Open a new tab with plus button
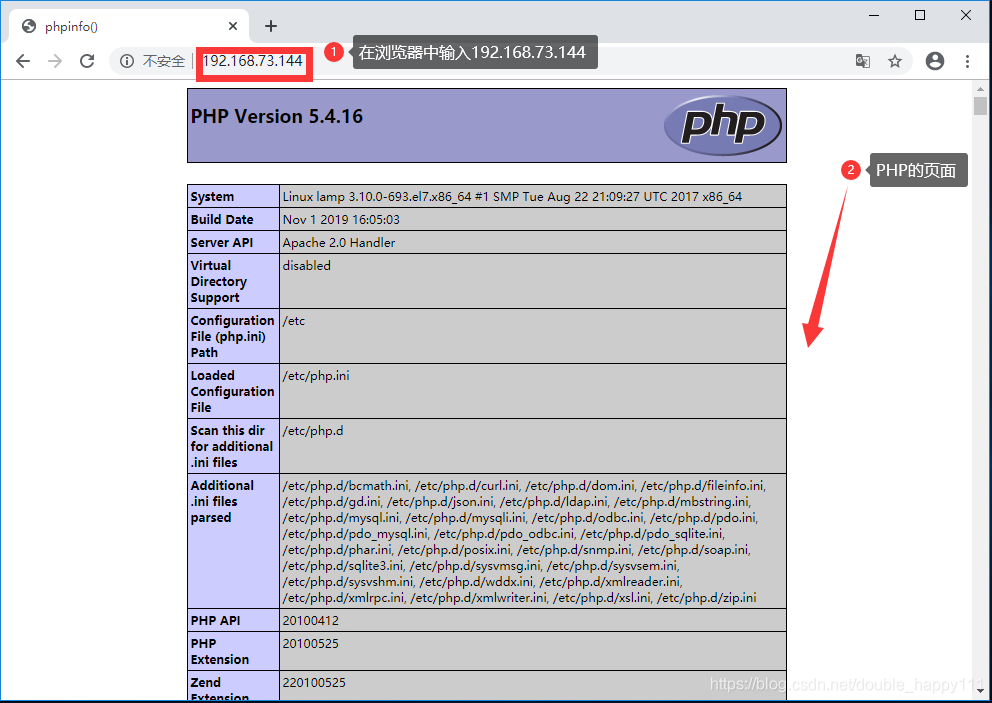Image resolution: width=992 pixels, height=703 pixels. pos(271,26)
